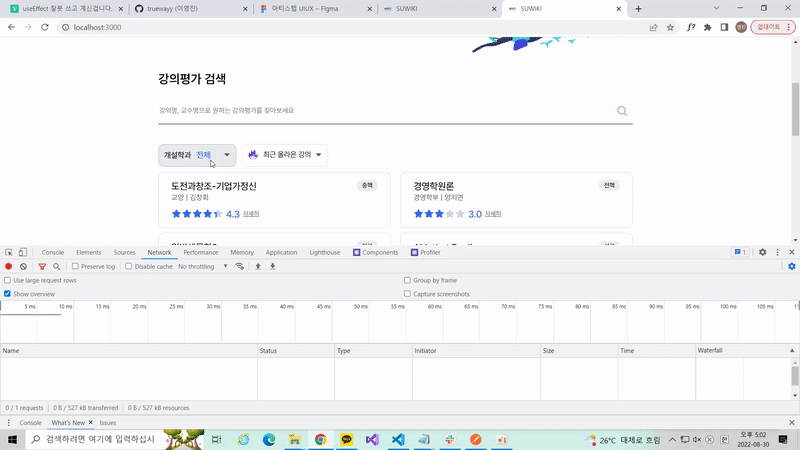Reload the localhost page
The height and width of the screenshot is (450, 800).
coord(45,27)
